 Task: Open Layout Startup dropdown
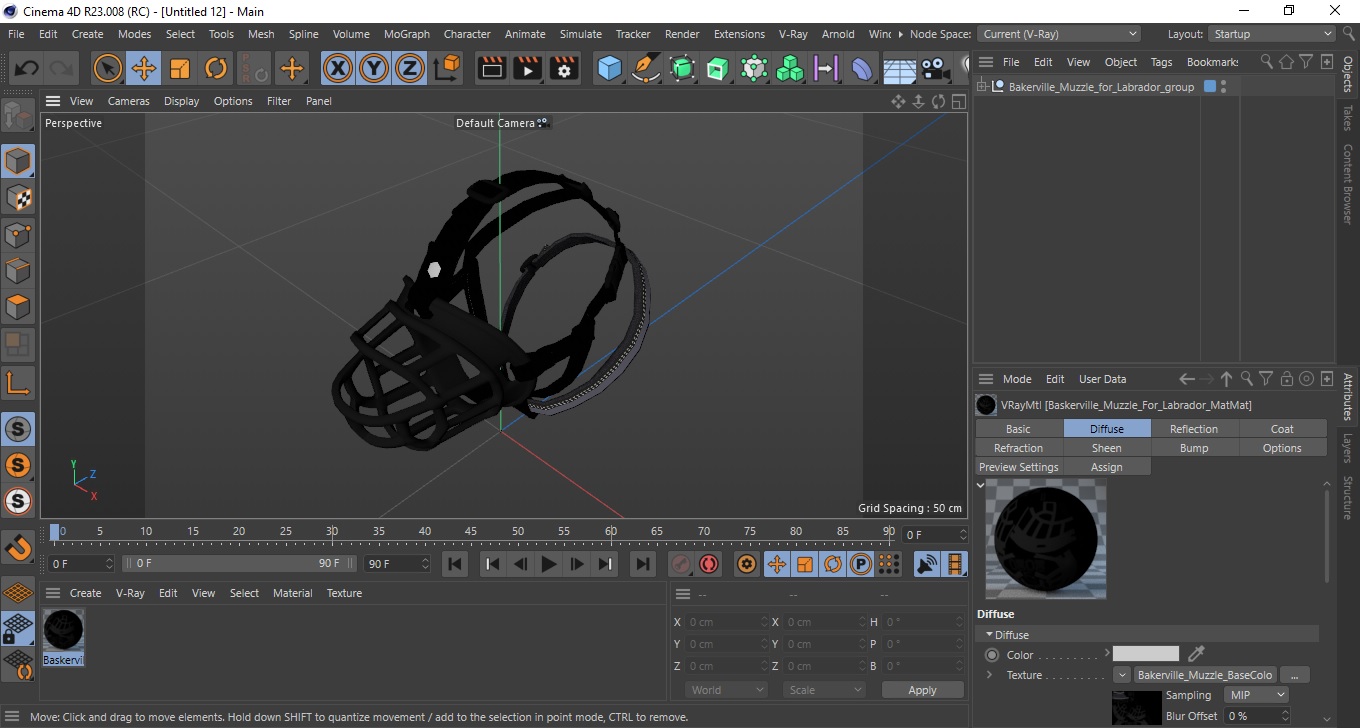click(1272, 34)
